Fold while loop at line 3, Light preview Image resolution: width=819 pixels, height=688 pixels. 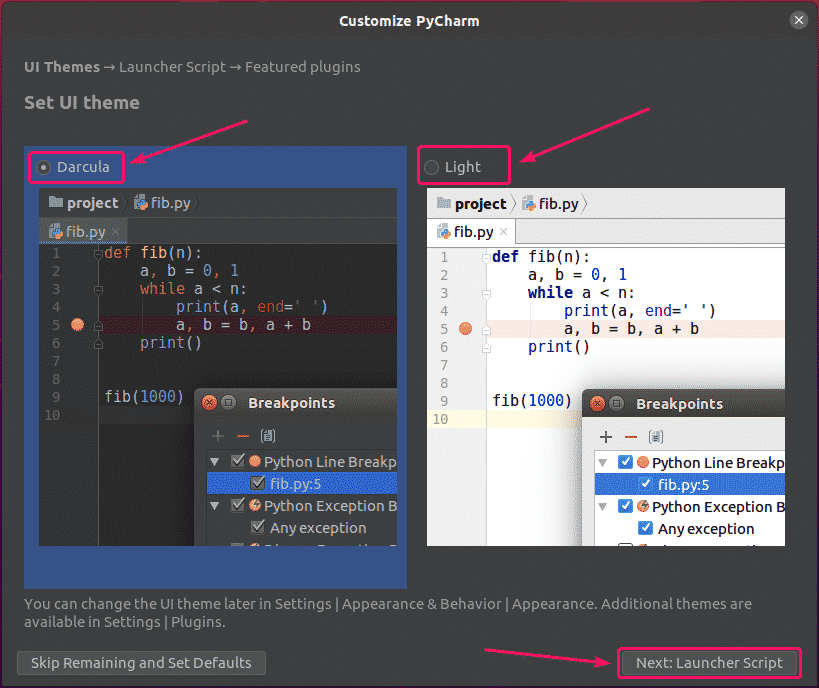click(x=486, y=294)
